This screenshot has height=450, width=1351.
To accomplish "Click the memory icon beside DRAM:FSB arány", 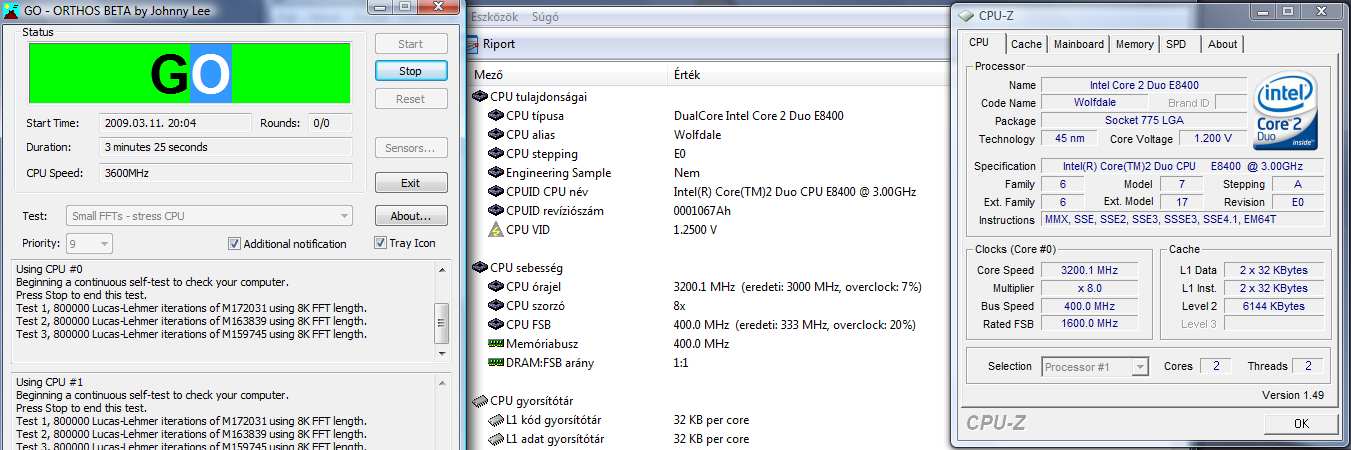I will click(496, 363).
